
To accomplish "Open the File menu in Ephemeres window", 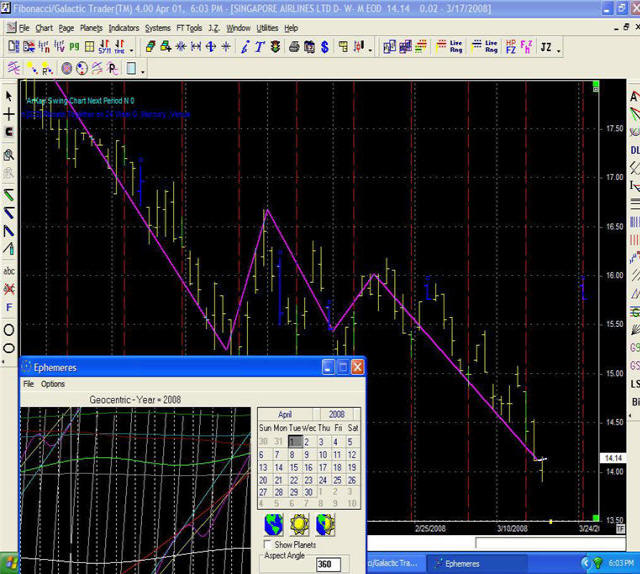I will [x=29, y=384].
